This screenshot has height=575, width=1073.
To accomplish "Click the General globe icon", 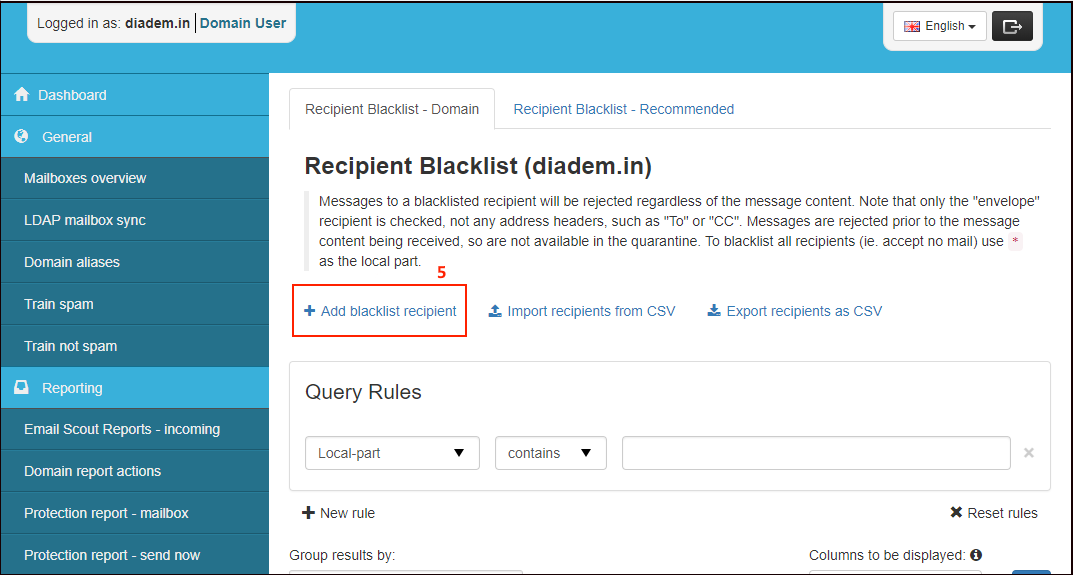I will tap(21, 137).
